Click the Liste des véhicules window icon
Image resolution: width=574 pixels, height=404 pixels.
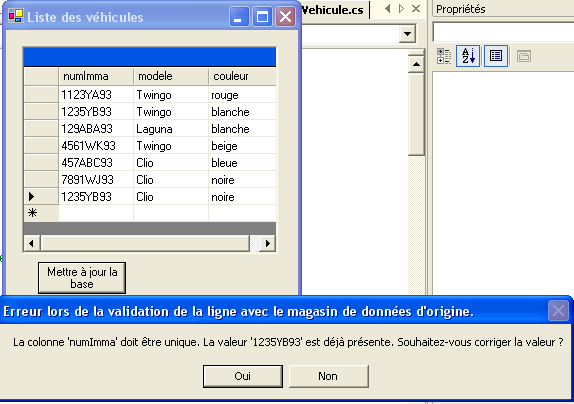[15, 16]
